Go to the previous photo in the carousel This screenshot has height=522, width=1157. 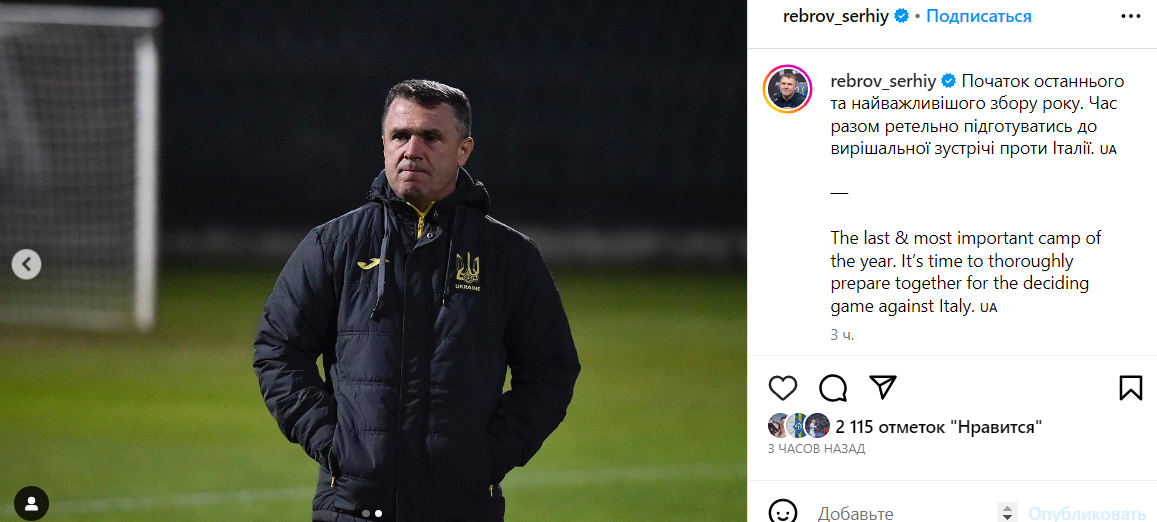coord(26,265)
